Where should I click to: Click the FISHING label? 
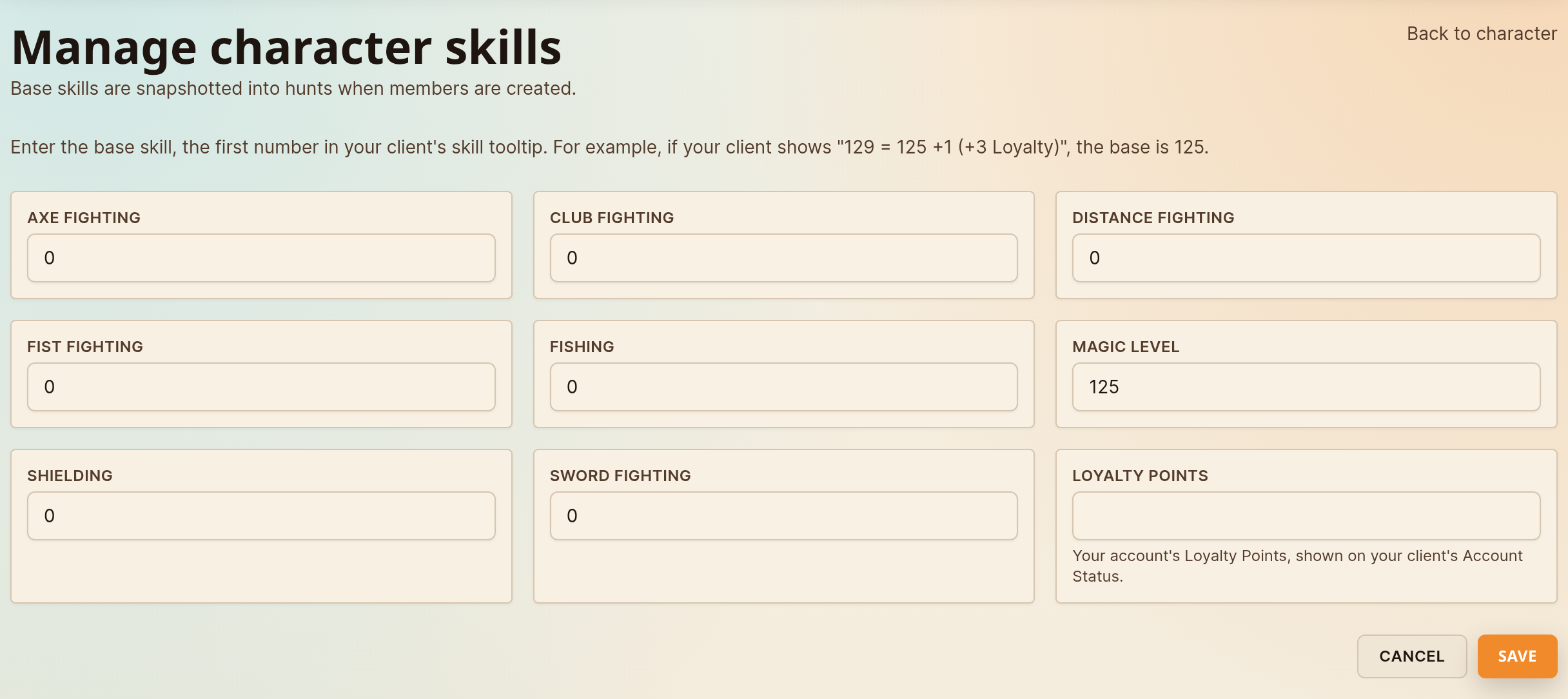coord(582,347)
